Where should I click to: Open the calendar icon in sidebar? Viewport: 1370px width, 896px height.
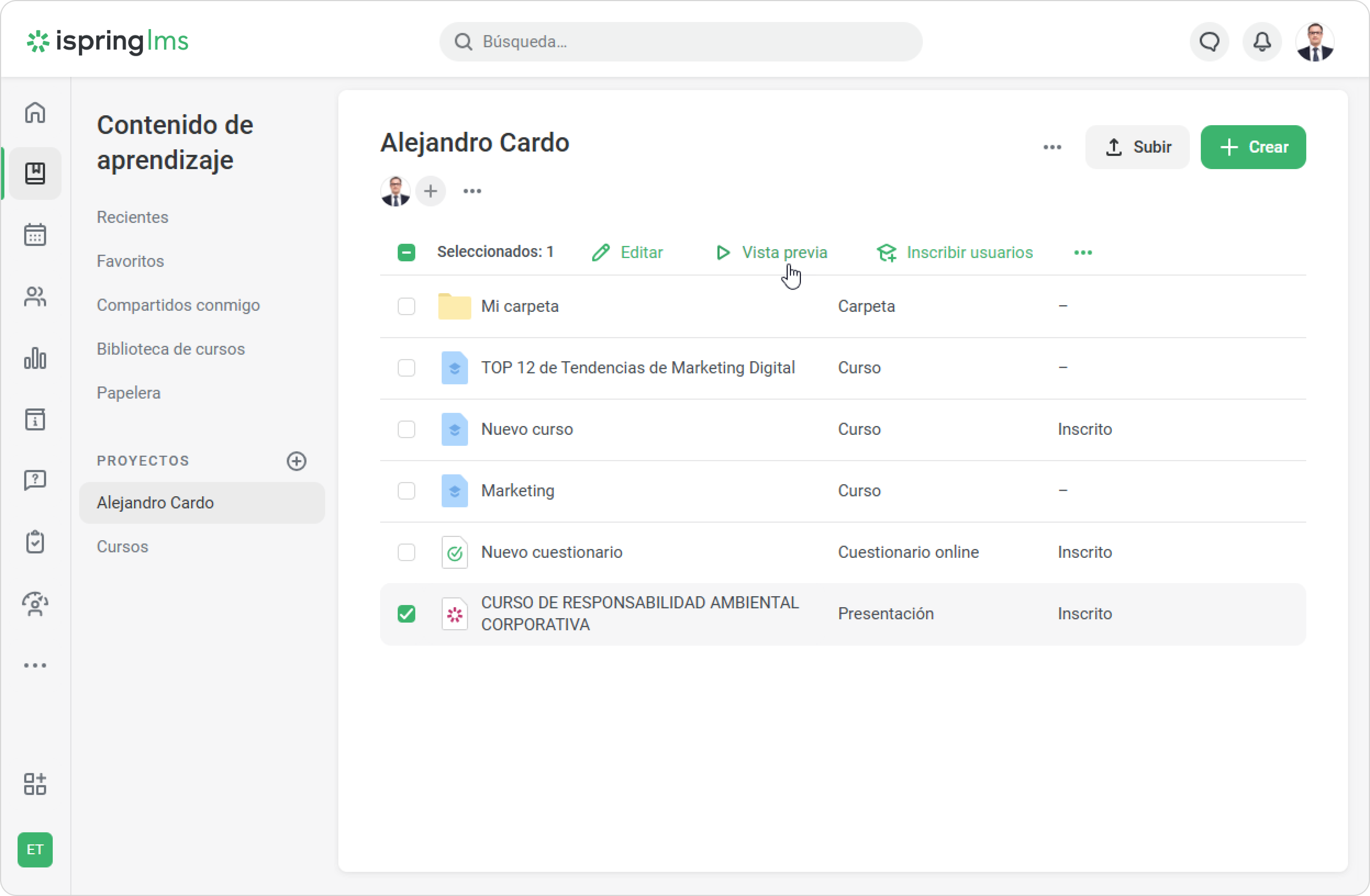[35, 235]
